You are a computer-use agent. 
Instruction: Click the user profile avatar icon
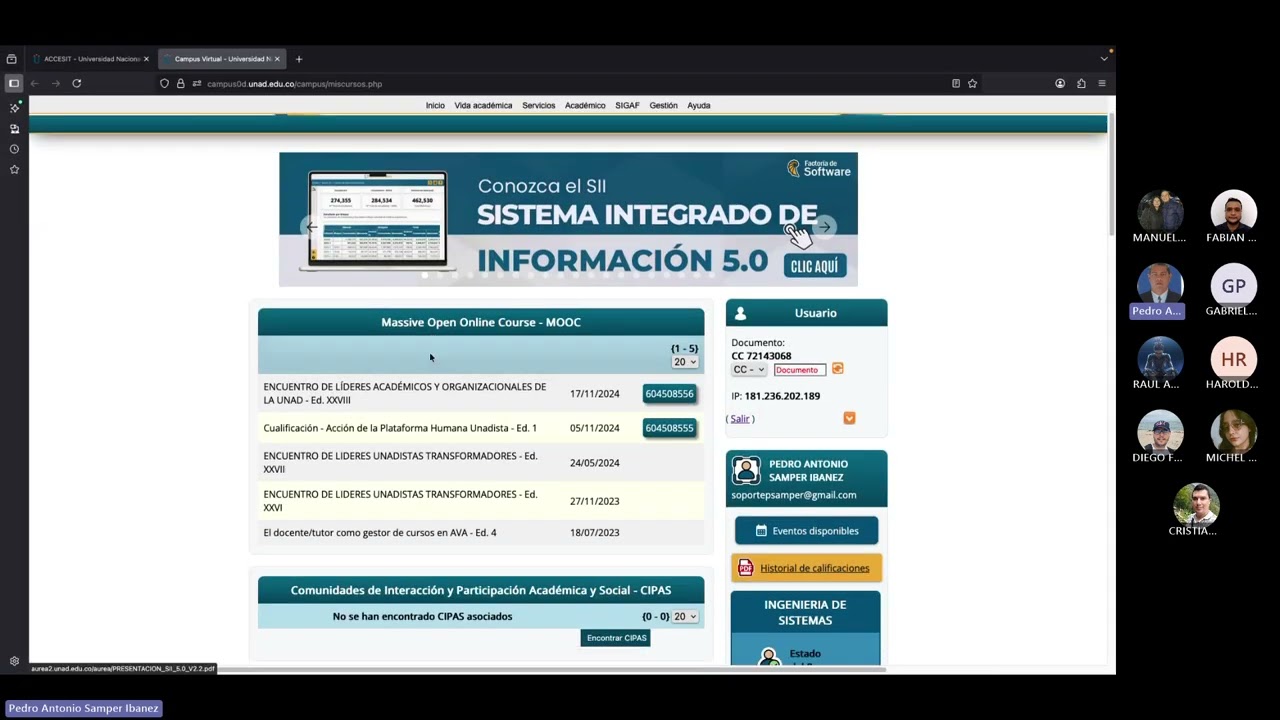(746, 470)
